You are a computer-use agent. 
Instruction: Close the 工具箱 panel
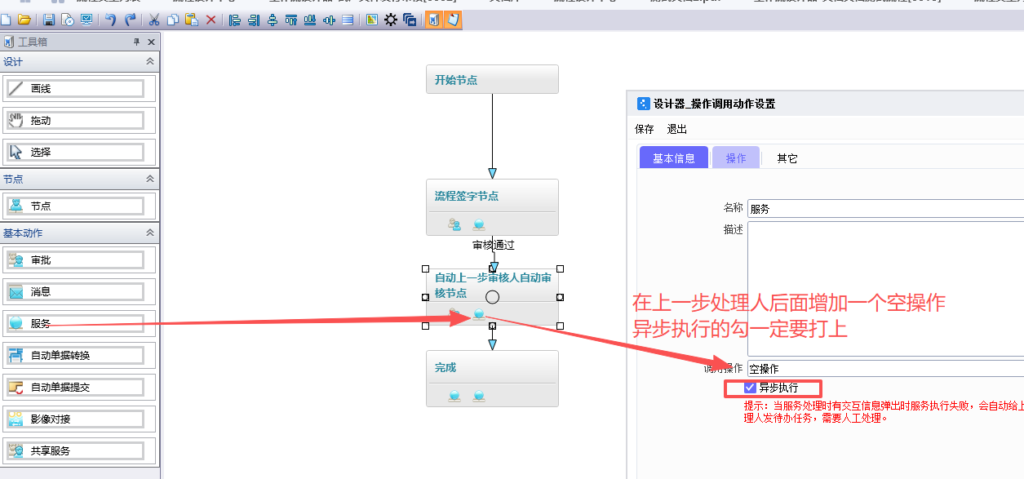coord(152,42)
